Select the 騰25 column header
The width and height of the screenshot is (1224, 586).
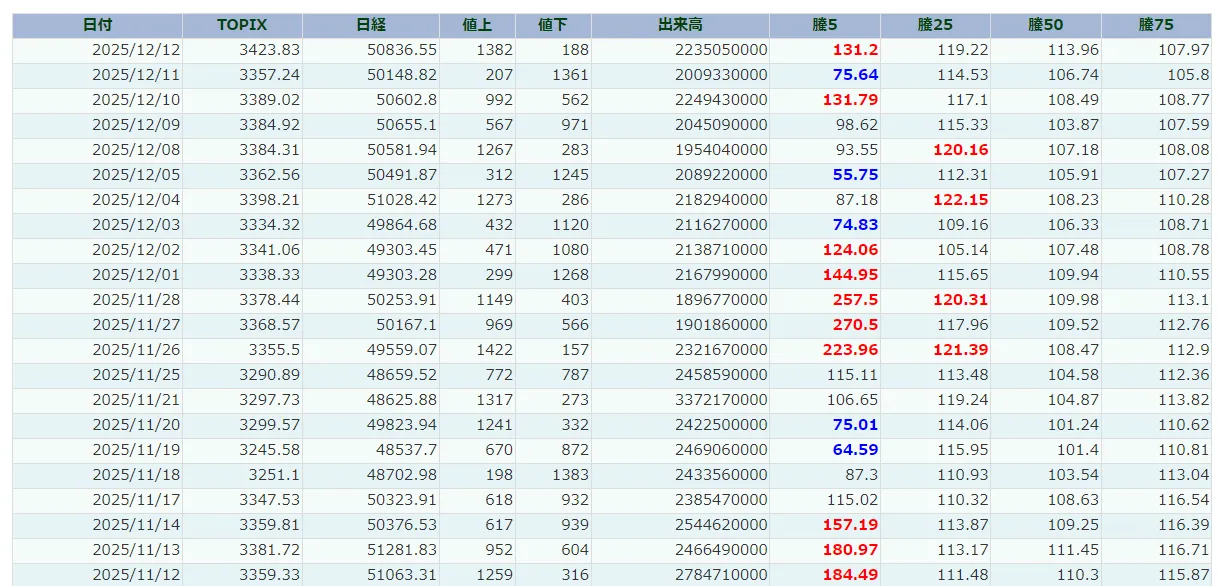pos(935,25)
